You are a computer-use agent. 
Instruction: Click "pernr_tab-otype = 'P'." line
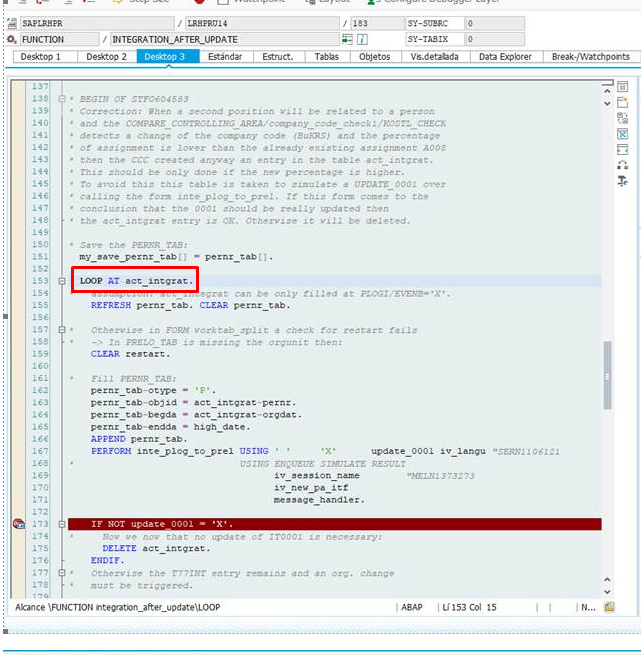click(x=153, y=390)
